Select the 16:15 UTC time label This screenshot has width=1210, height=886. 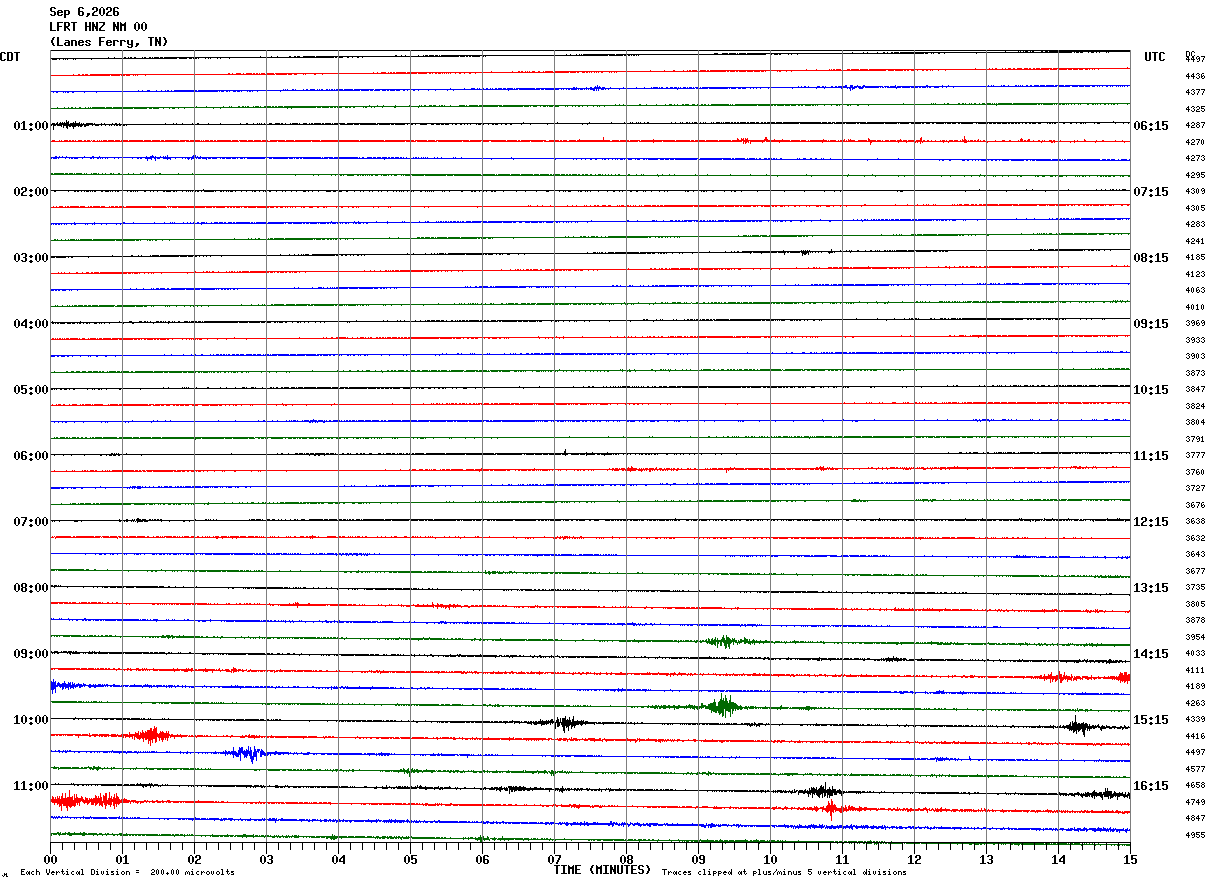pyautogui.click(x=1151, y=786)
